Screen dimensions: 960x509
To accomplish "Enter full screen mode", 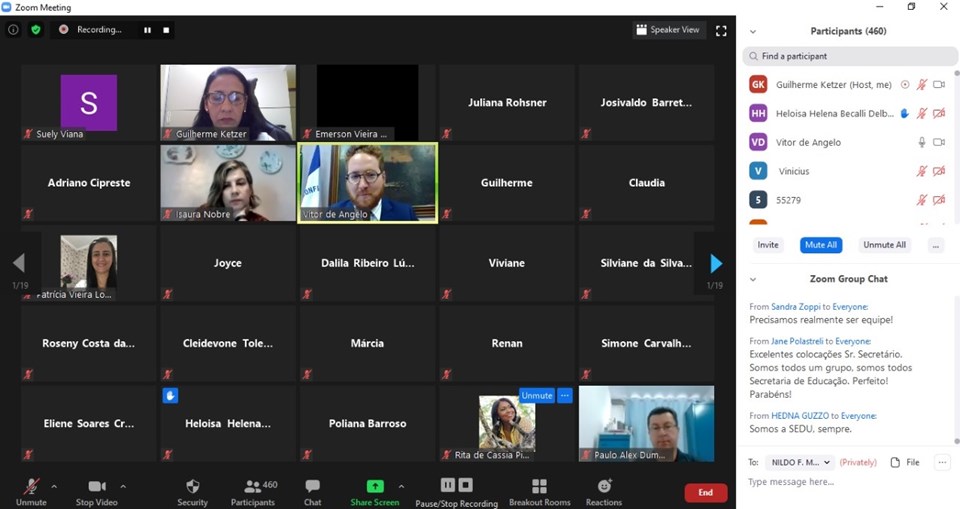I will (x=721, y=30).
